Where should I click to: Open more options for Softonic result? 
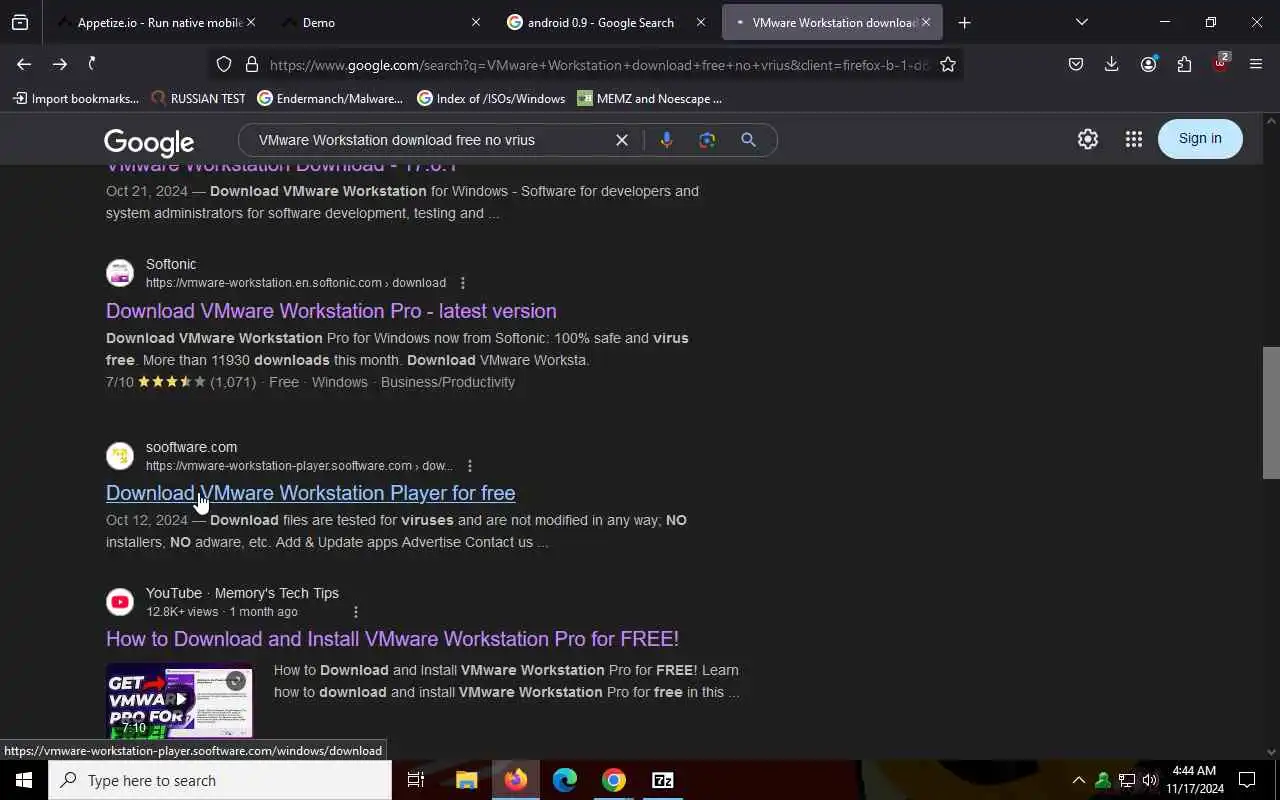(462, 283)
